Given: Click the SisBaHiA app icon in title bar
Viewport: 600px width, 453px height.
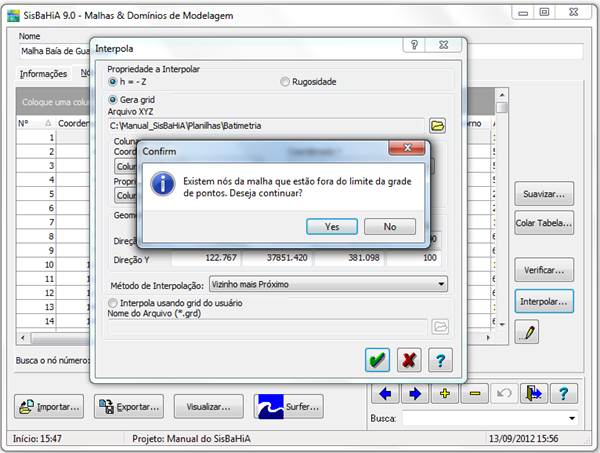Looking at the screenshot, I should click(14, 16).
